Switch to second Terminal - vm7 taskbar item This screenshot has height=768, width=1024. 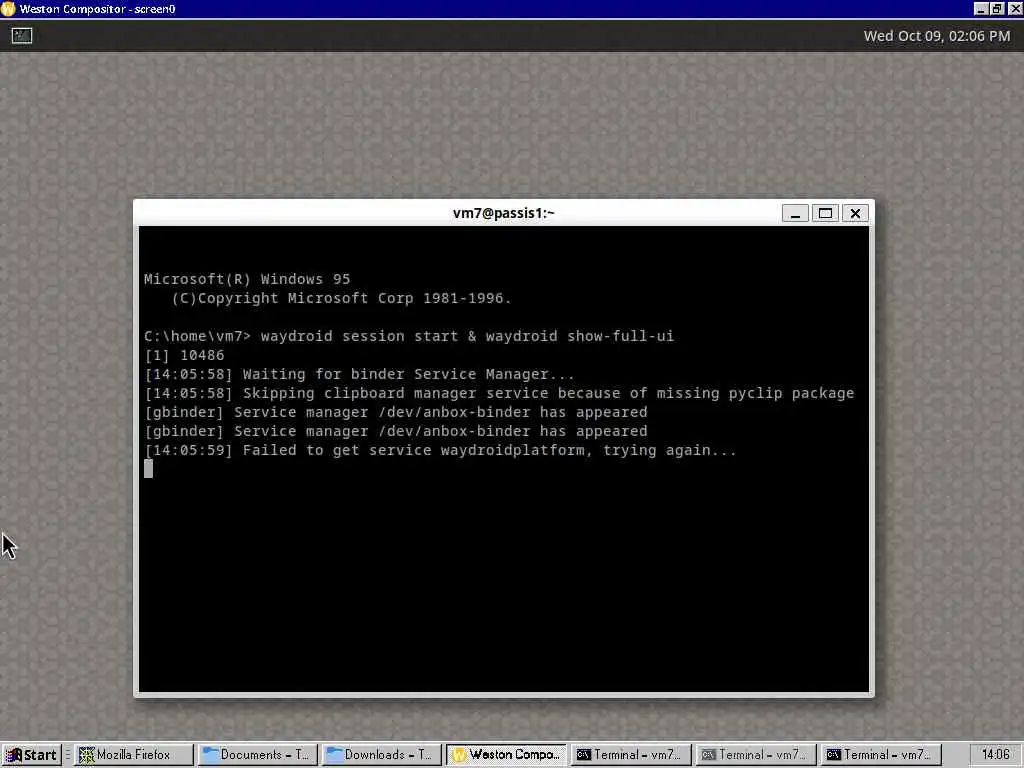pyautogui.click(x=755, y=755)
